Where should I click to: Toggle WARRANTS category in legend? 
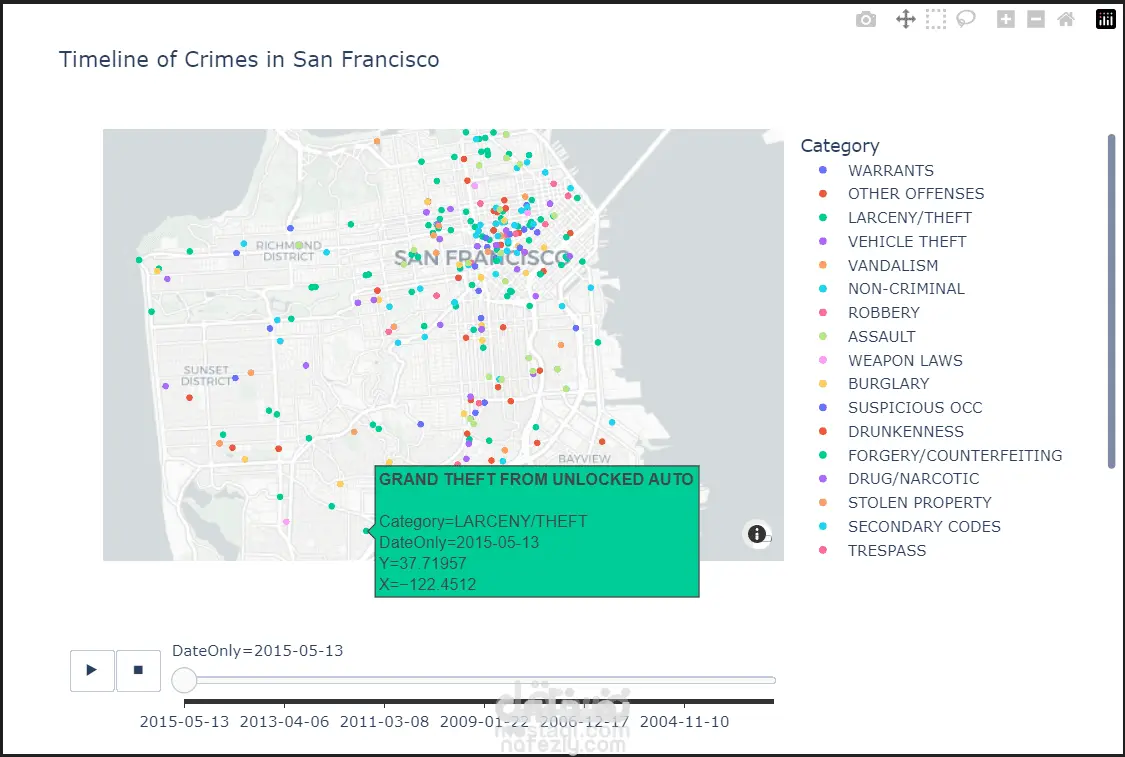point(890,170)
